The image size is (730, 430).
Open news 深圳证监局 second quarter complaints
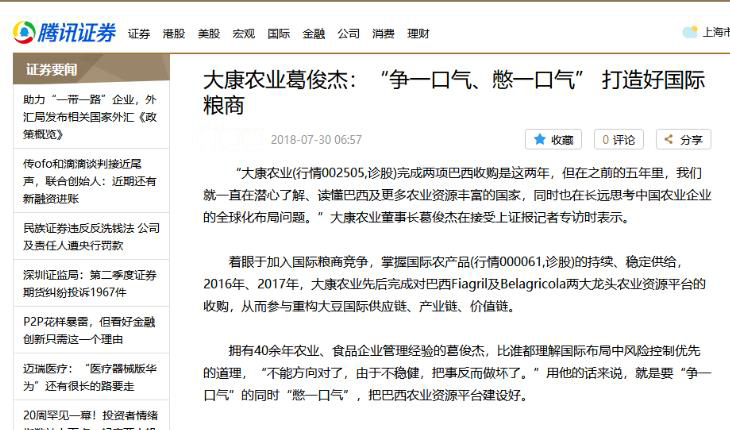coord(90,283)
